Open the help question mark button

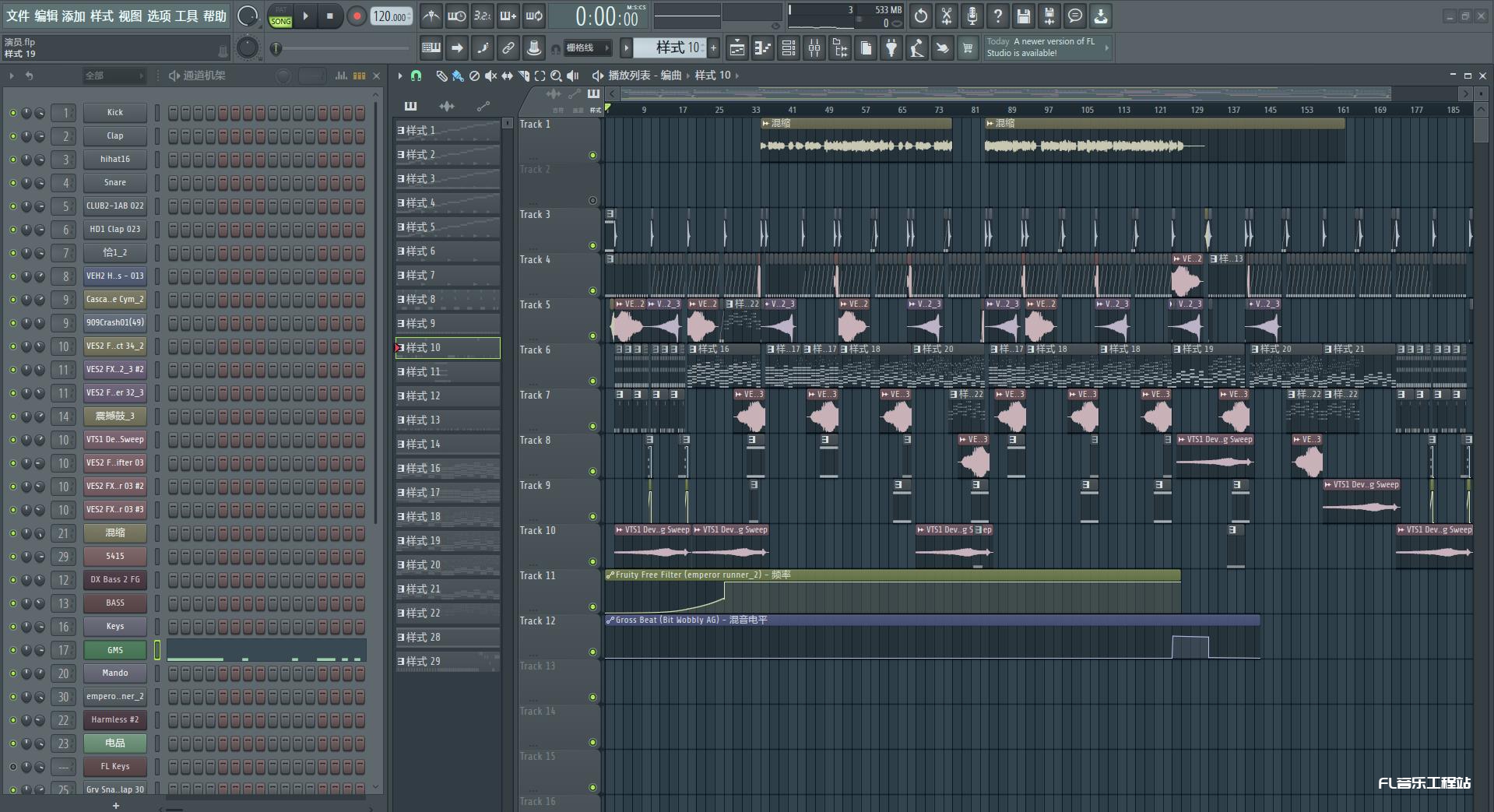click(x=998, y=16)
